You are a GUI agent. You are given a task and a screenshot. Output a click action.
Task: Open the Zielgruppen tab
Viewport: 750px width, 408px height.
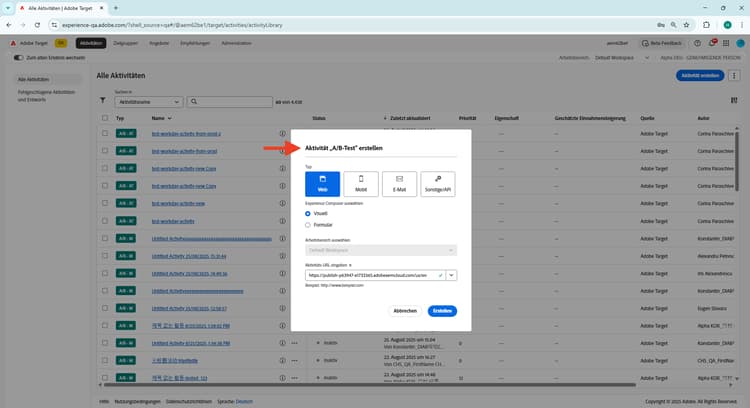125,43
